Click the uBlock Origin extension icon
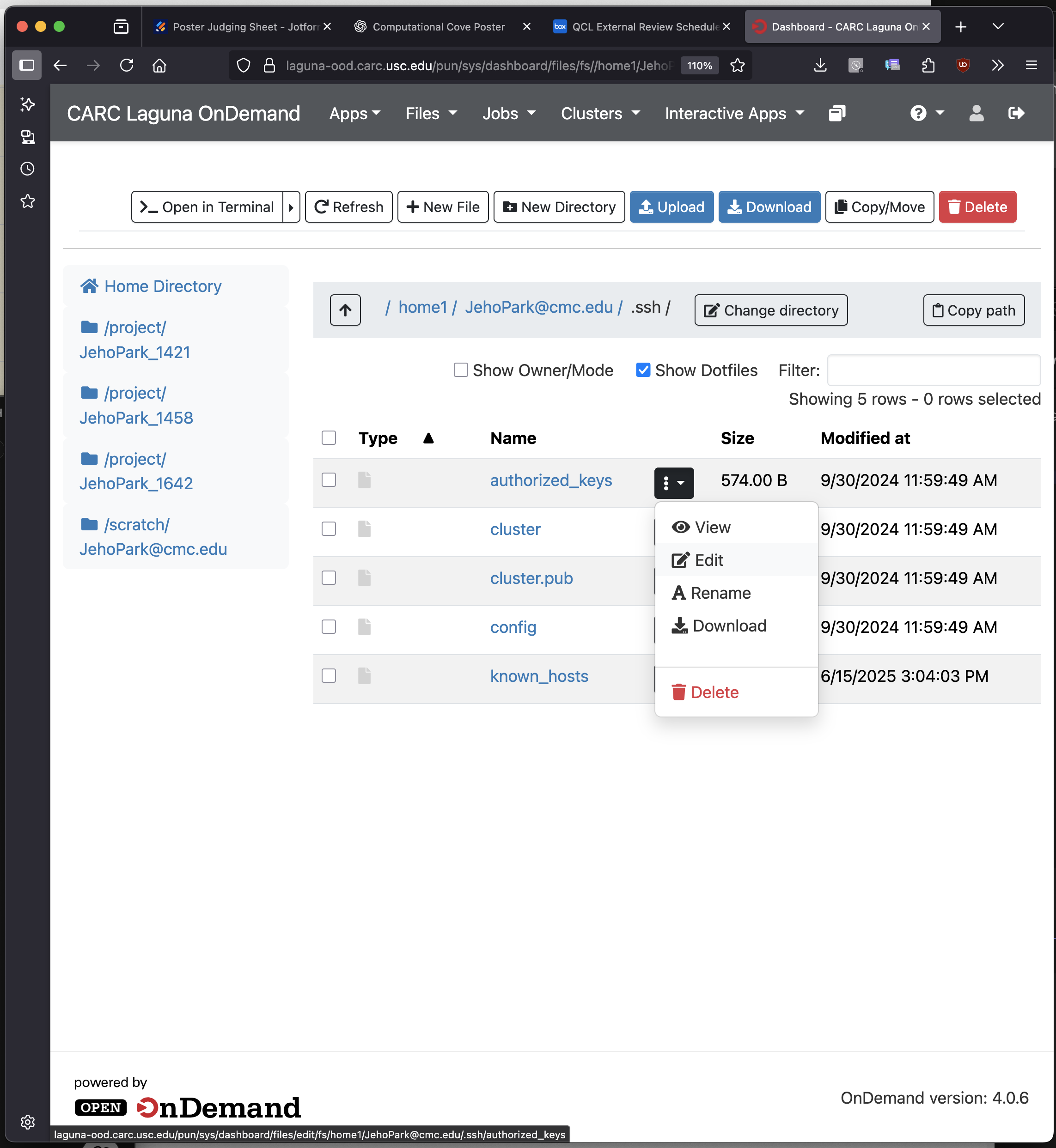 [964, 65]
